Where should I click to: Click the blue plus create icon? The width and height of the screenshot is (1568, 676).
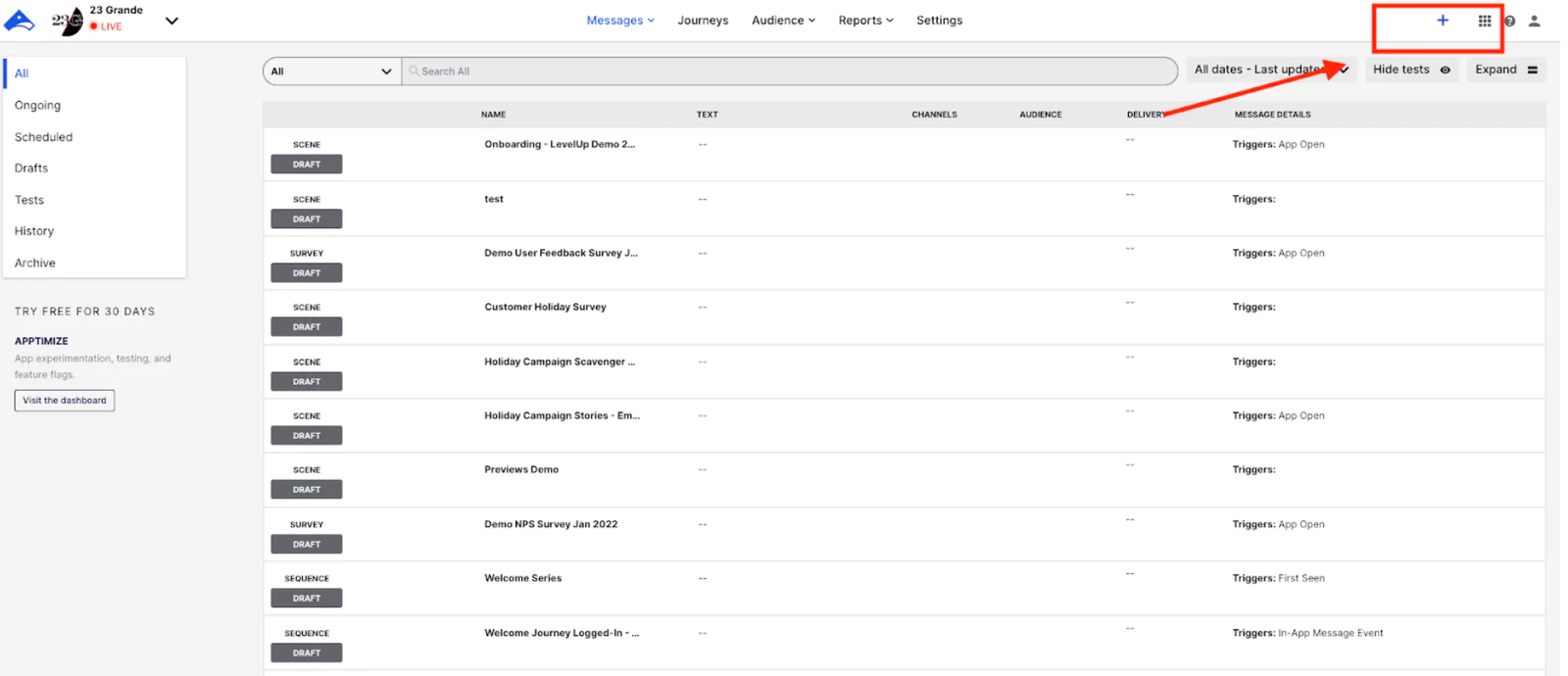point(1442,21)
